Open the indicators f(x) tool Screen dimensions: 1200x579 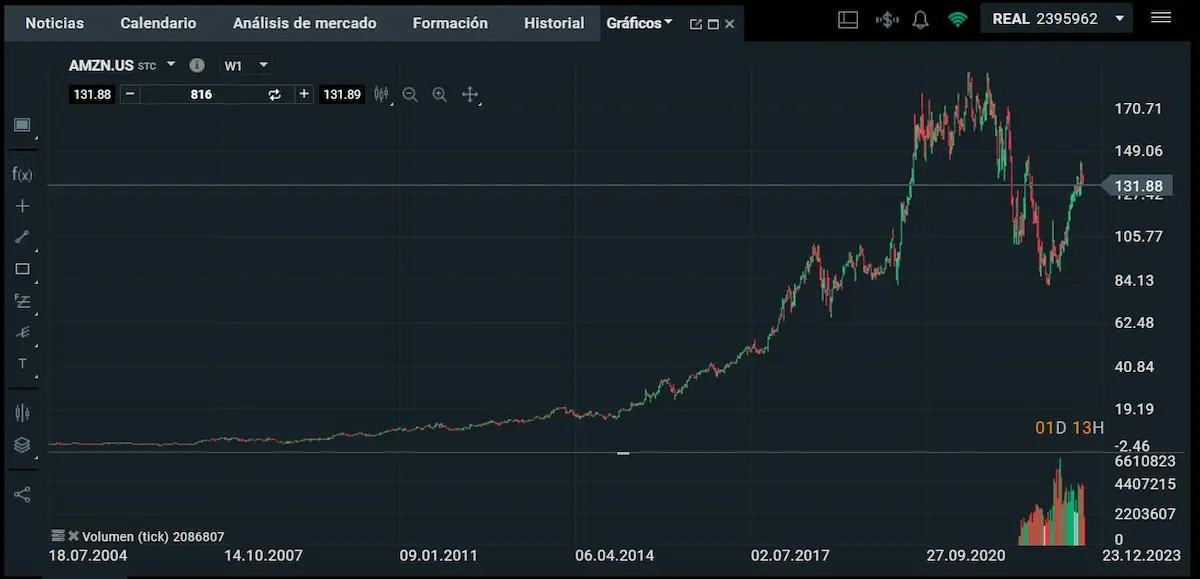pos(22,174)
